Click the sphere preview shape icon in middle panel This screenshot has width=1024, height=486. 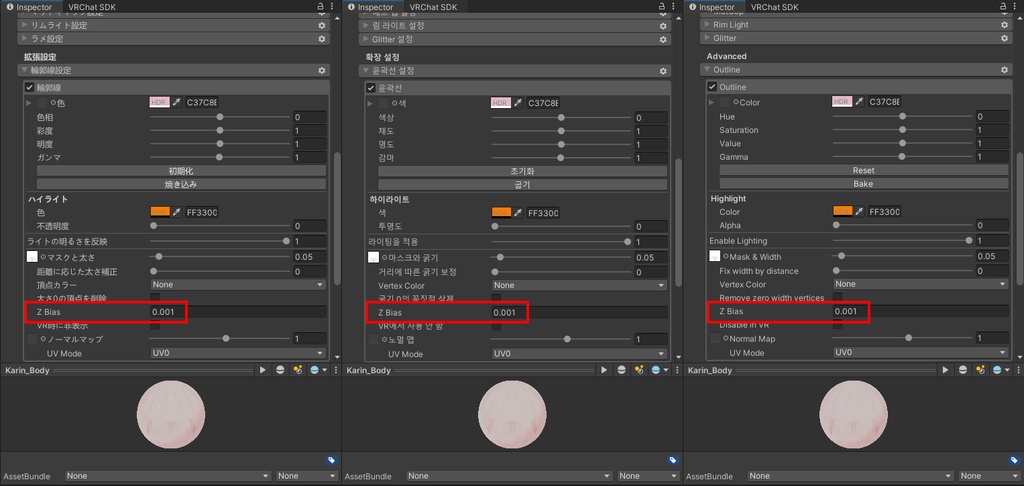[x=621, y=370]
